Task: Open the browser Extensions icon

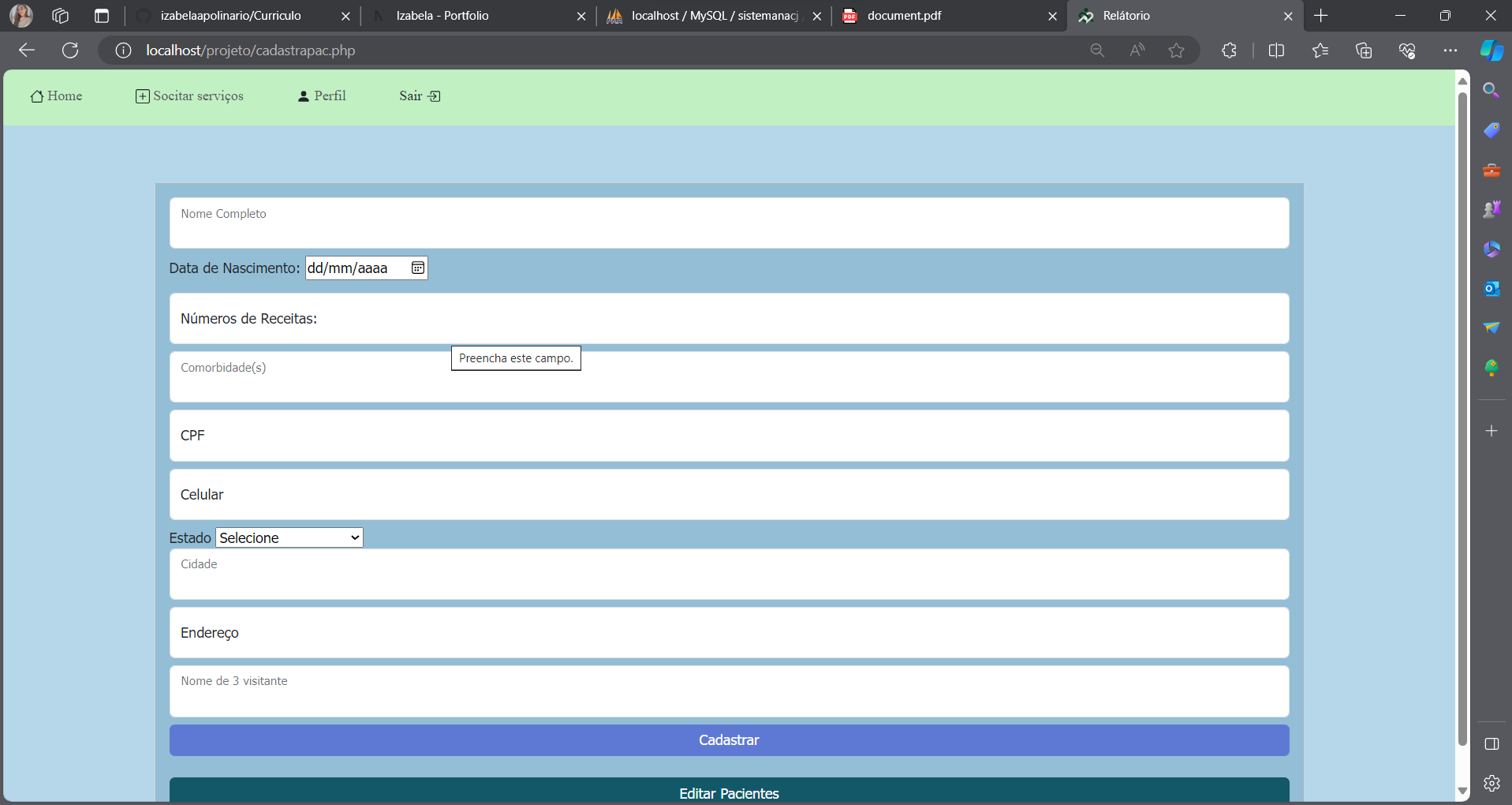Action: coord(1229,51)
